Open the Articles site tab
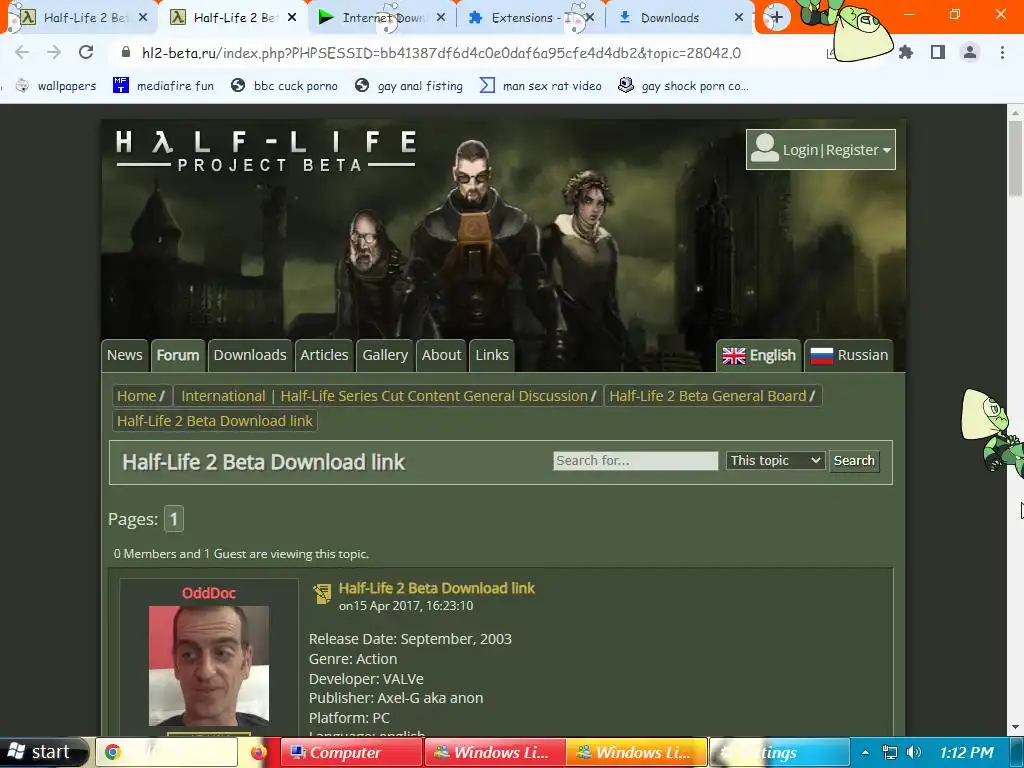The image size is (1024, 768). click(324, 355)
